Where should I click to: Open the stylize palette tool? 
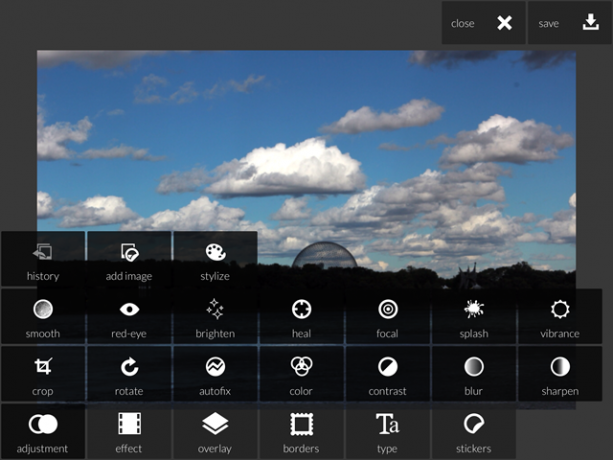215,259
